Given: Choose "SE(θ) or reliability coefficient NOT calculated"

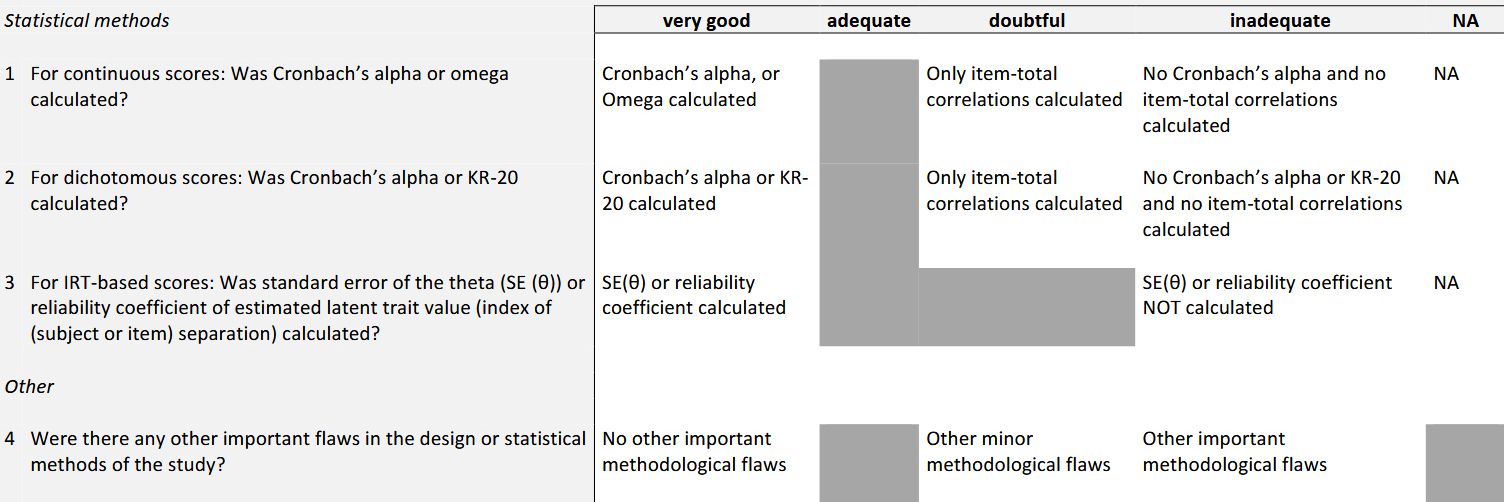Looking at the screenshot, I should 1267,295.
